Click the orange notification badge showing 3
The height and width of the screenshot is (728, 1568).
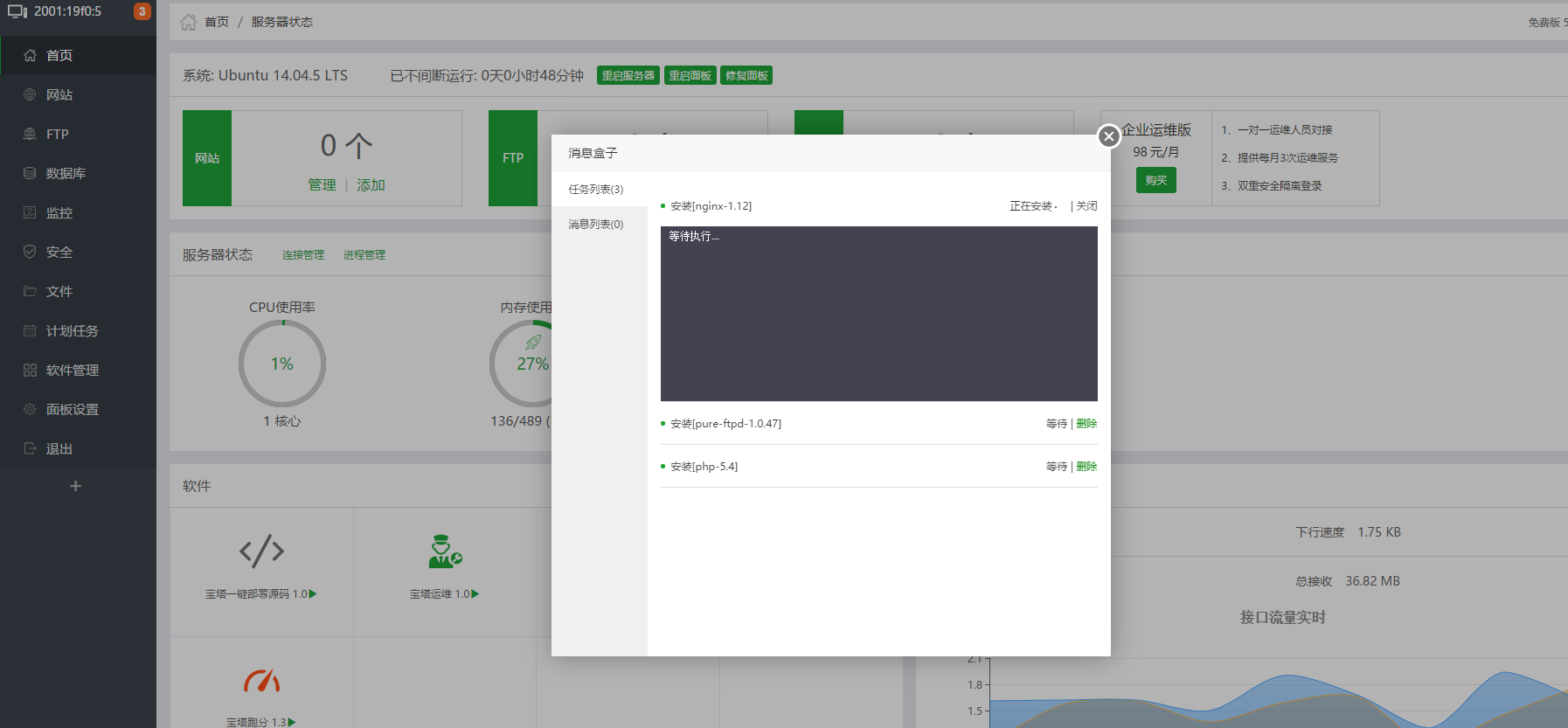[142, 11]
